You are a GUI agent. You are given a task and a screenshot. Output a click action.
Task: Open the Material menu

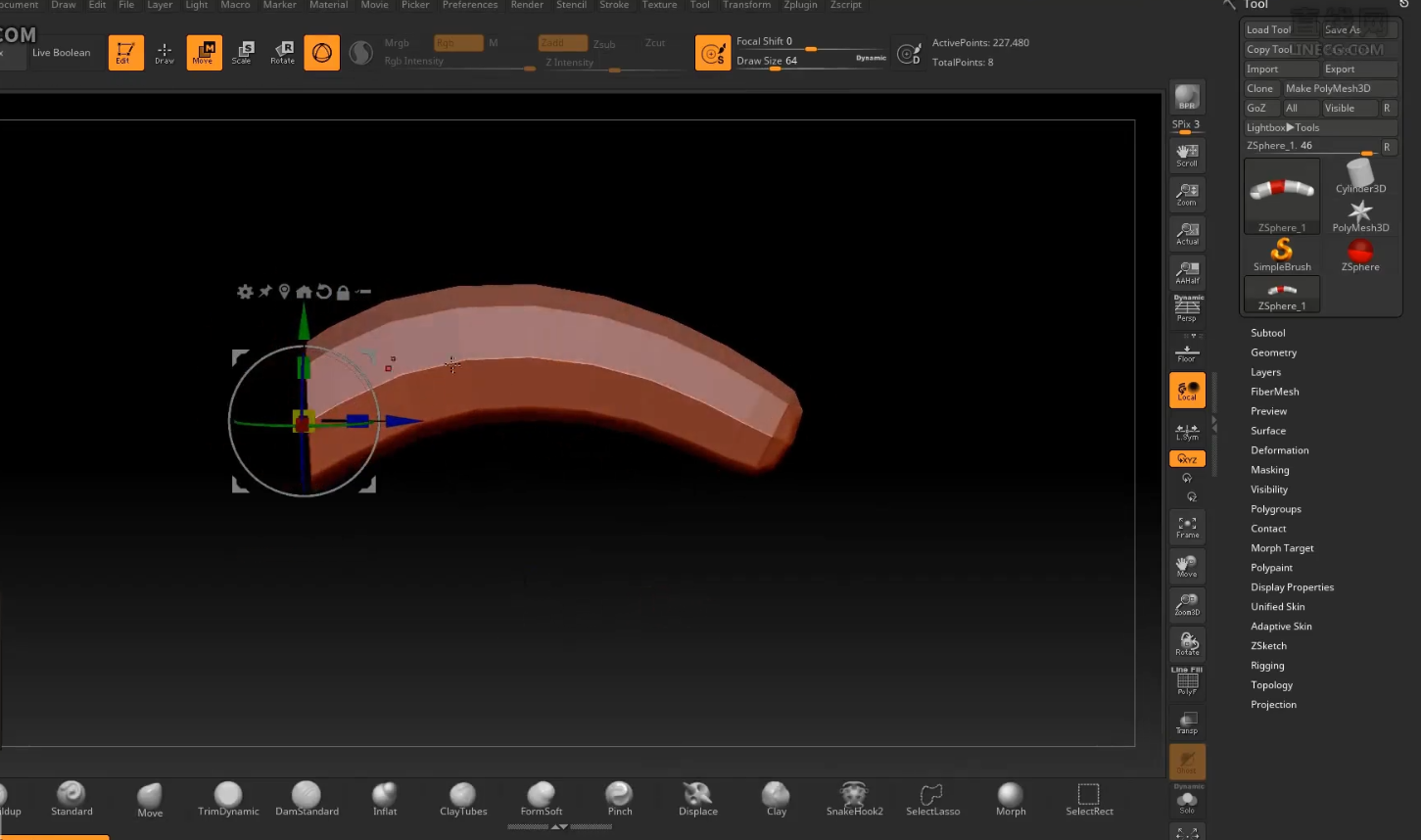point(328,5)
